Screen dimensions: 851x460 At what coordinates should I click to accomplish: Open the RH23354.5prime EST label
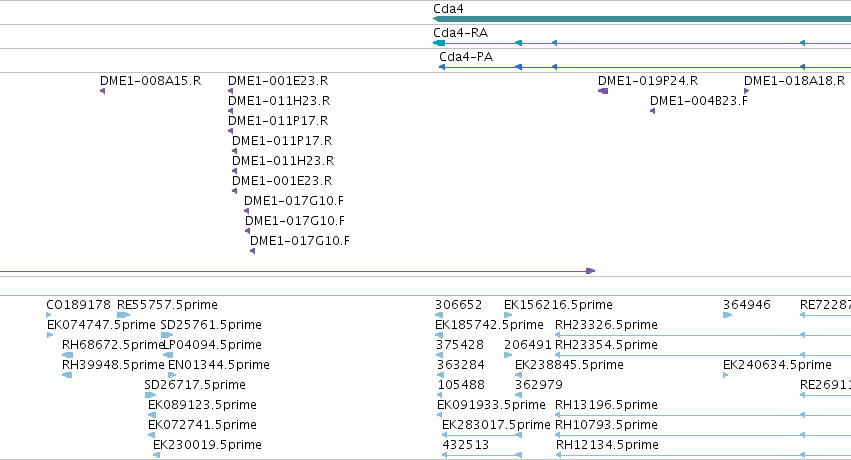point(606,345)
